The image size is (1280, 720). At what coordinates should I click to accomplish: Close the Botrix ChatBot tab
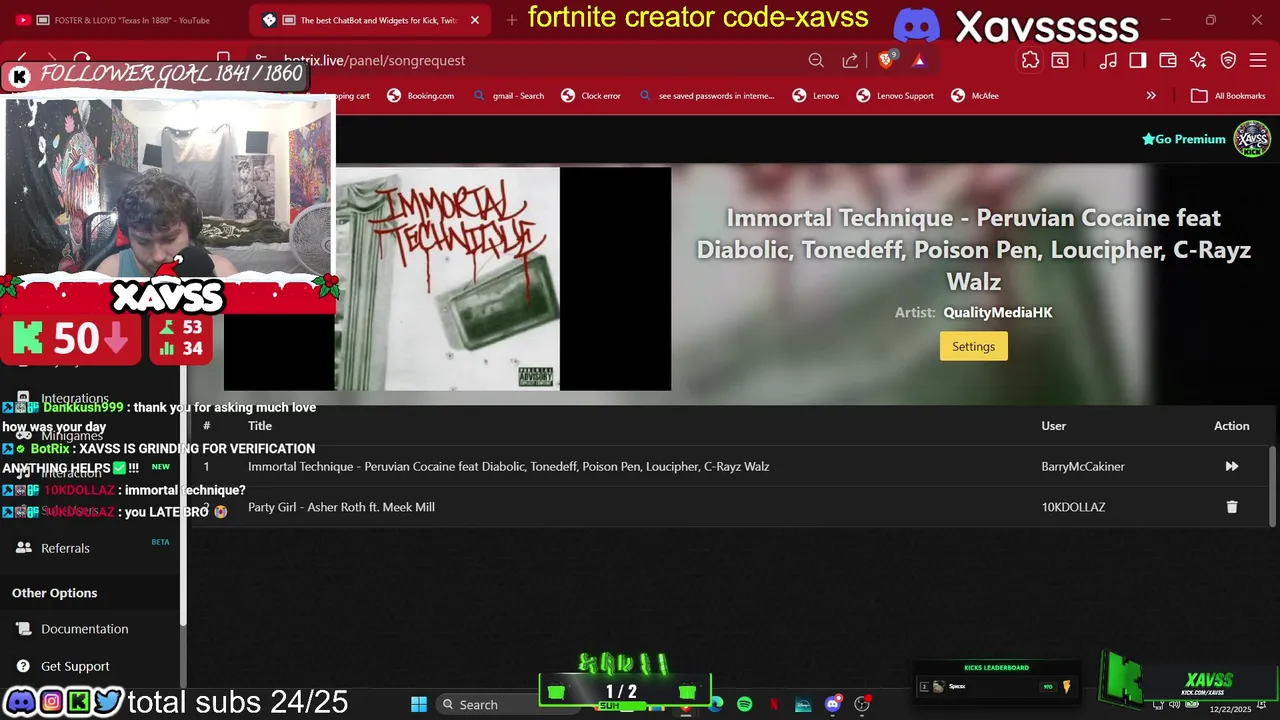point(475,20)
